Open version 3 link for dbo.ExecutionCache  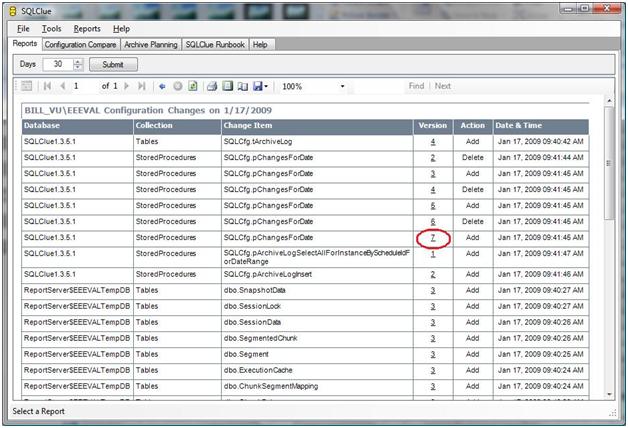point(433,371)
